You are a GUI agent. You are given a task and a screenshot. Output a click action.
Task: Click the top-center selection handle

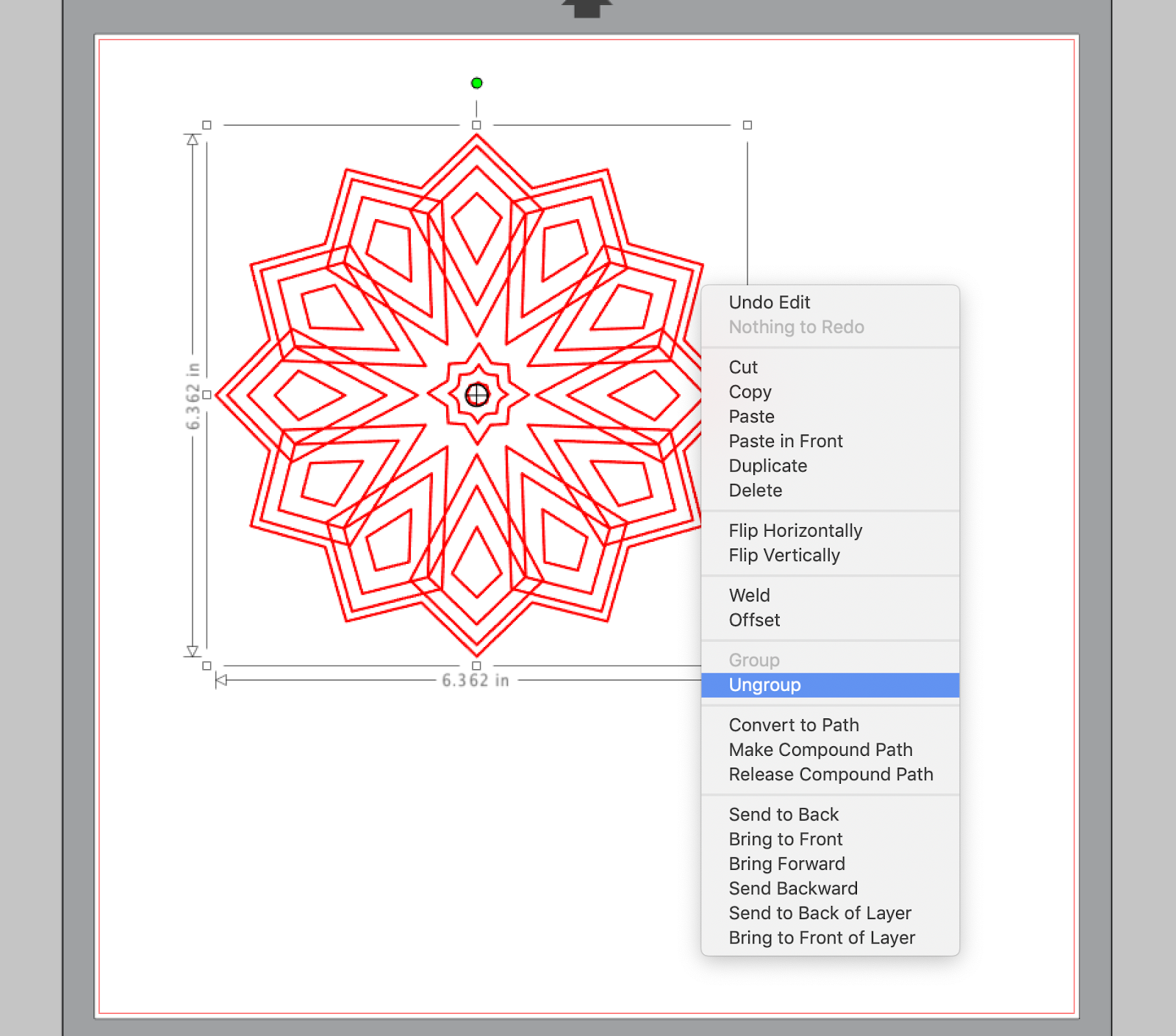(476, 125)
